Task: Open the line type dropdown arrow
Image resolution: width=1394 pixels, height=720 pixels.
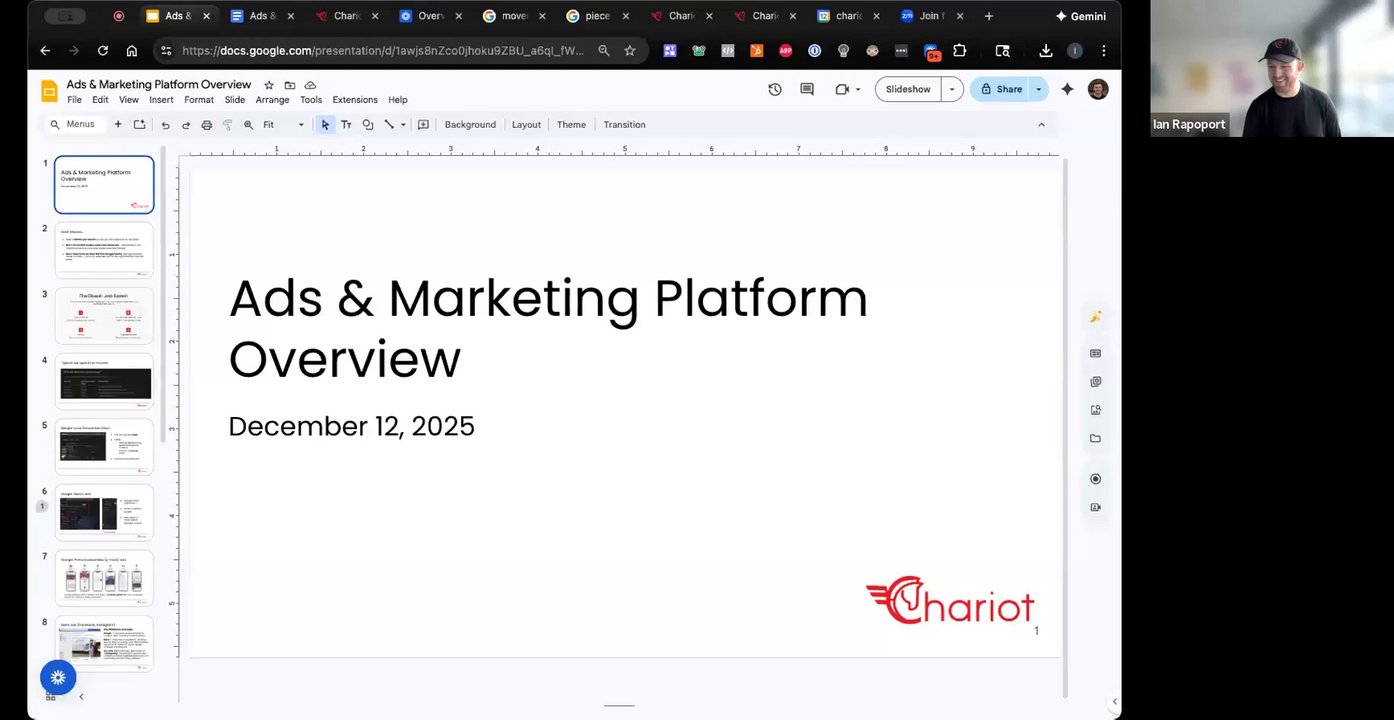Action: (x=403, y=125)
